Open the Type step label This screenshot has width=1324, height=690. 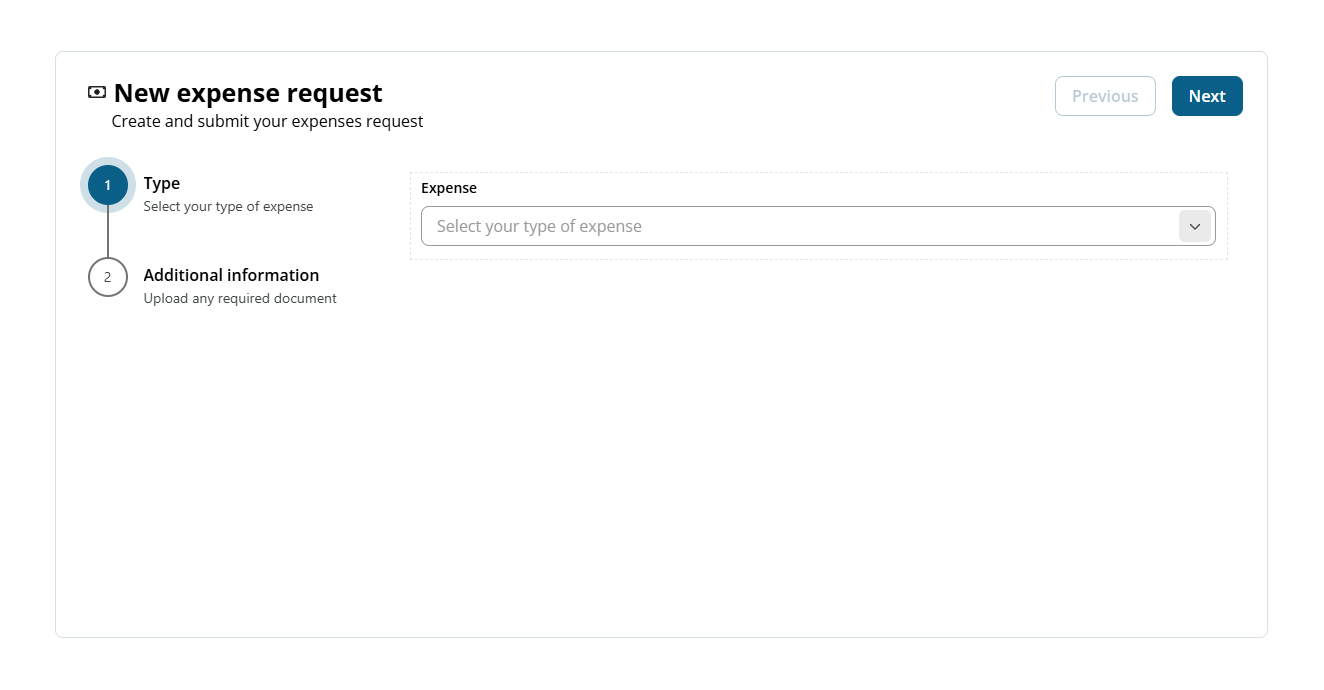point(162,183)
